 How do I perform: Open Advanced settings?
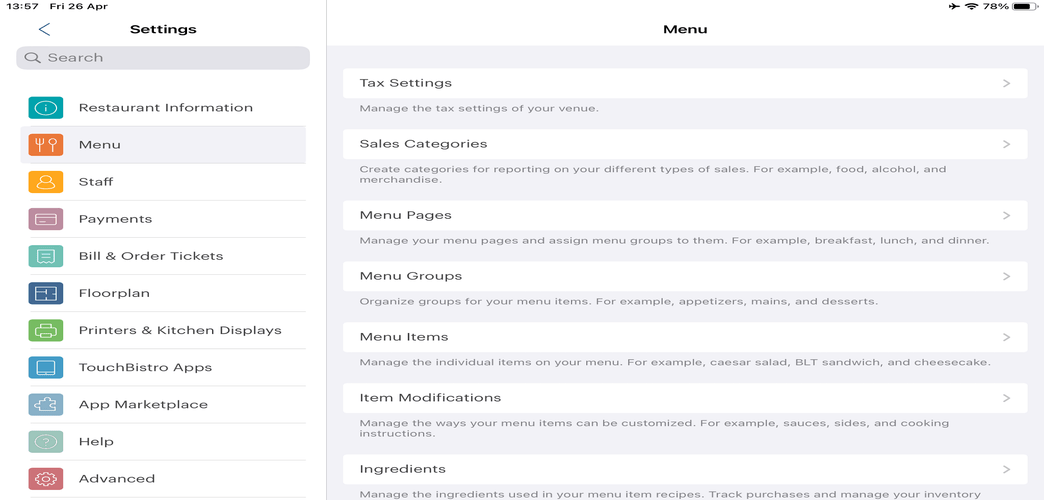pos(163,479)
